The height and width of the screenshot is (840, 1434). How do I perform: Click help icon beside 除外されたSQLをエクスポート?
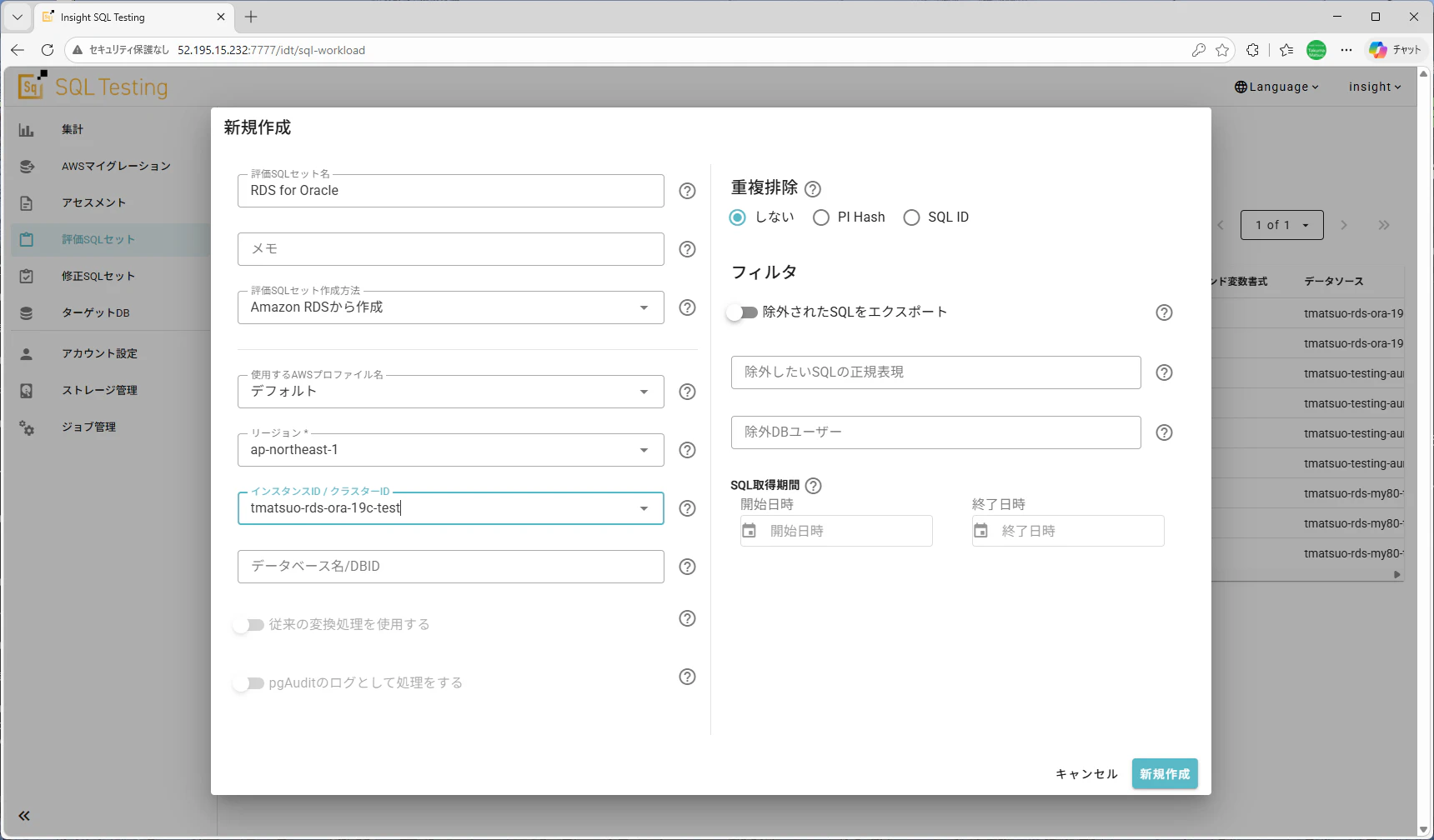[1164, 312]
